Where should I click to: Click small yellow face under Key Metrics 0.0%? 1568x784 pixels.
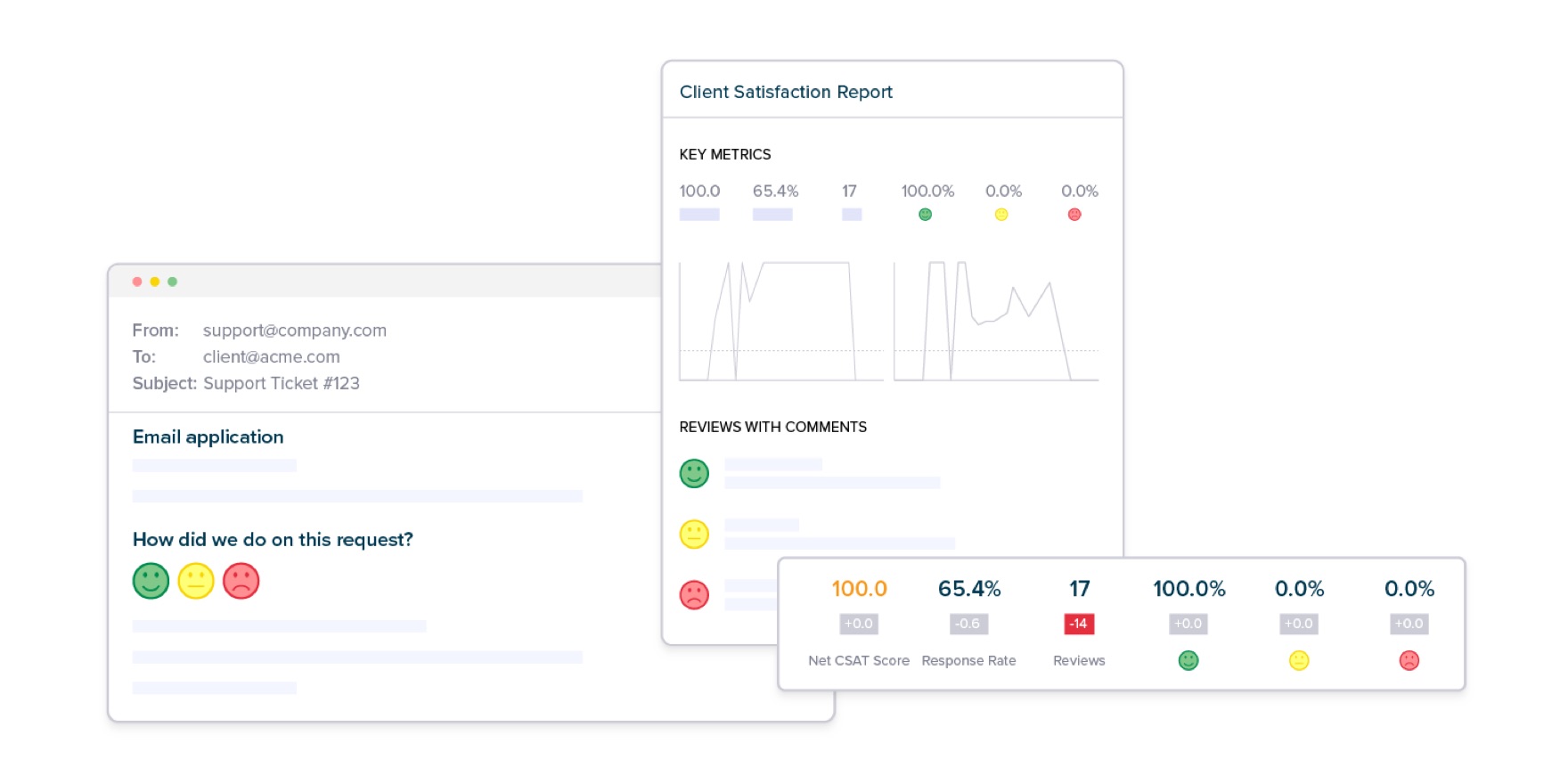1001,214
